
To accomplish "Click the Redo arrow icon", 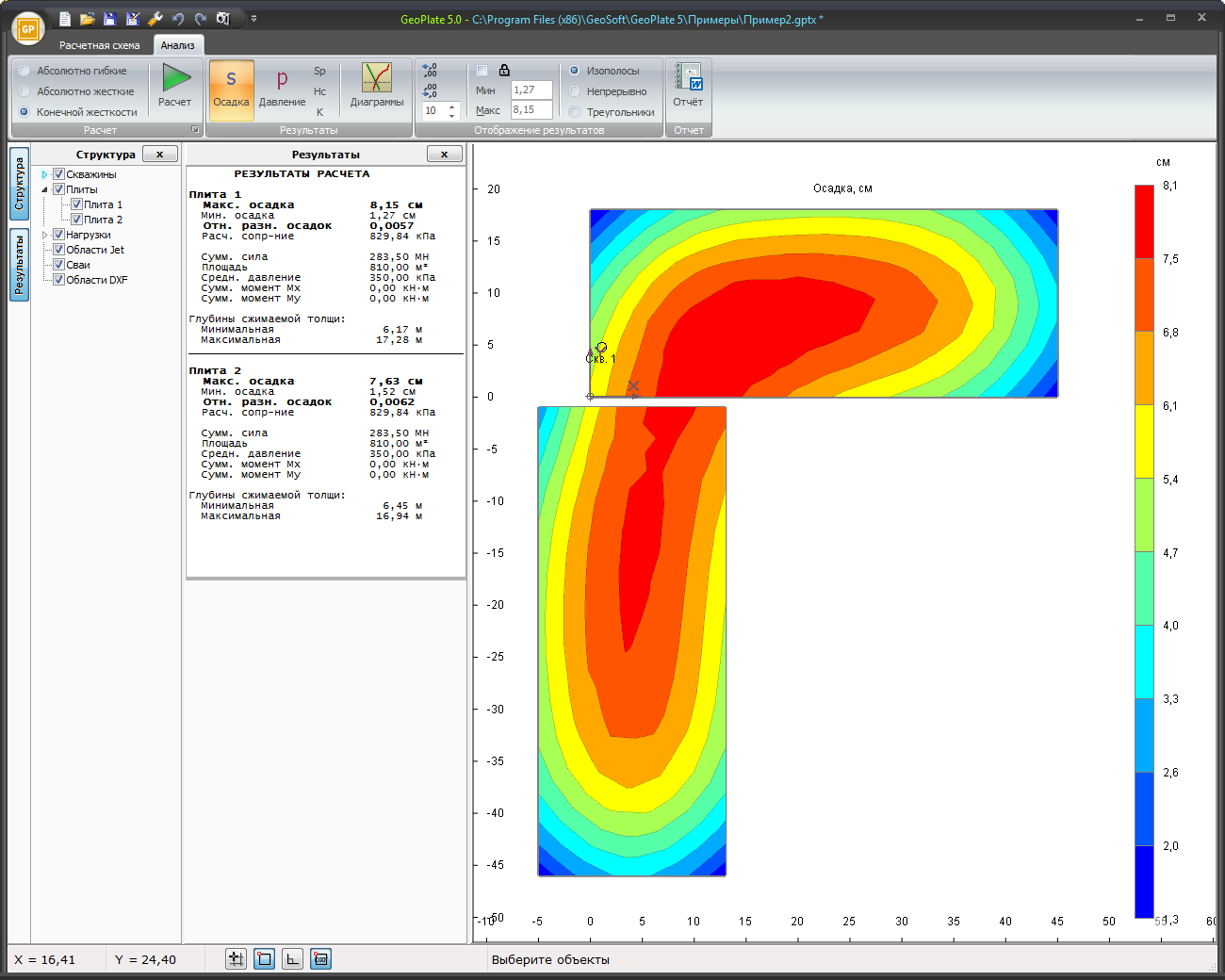I will (201, 19).
